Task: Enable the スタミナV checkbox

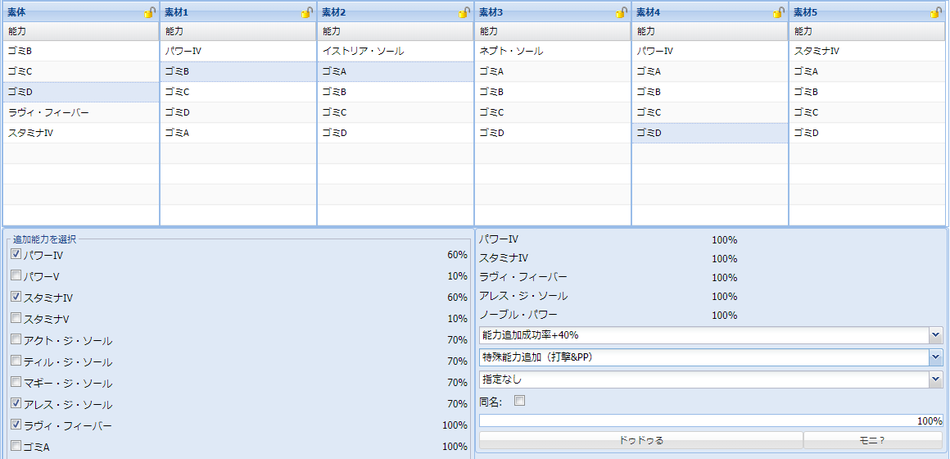Action: point(16,318)
